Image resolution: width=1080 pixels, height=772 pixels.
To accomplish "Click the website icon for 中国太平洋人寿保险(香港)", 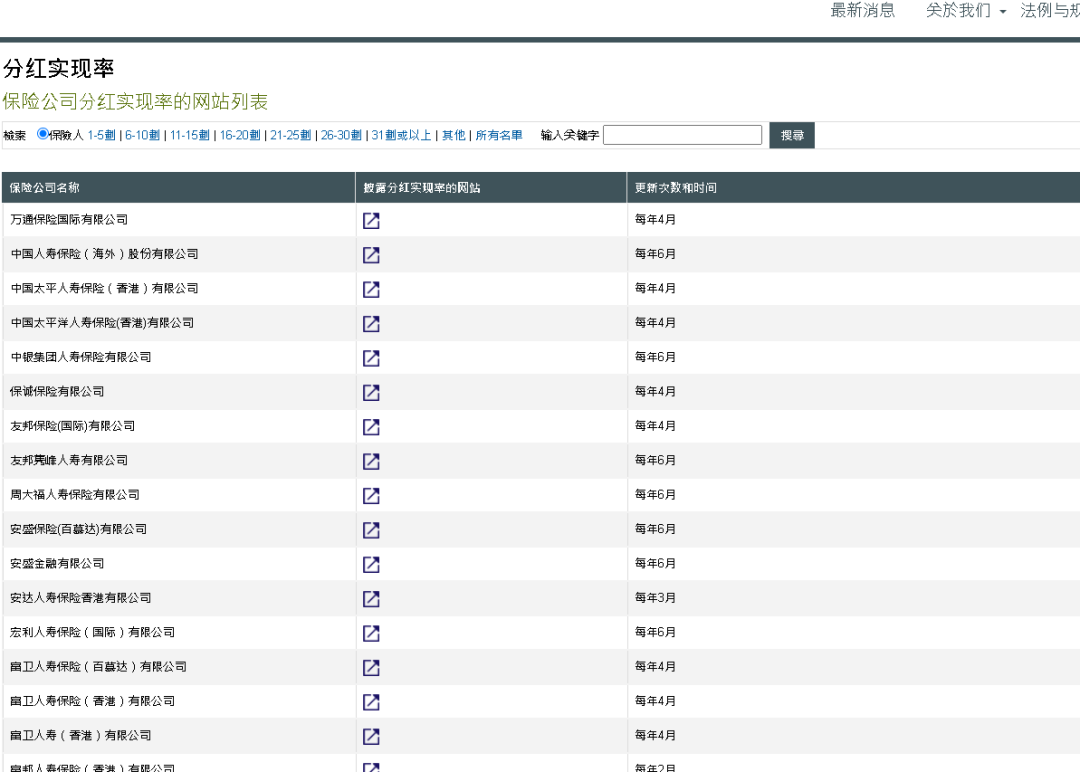I will [x=371, y=324].
